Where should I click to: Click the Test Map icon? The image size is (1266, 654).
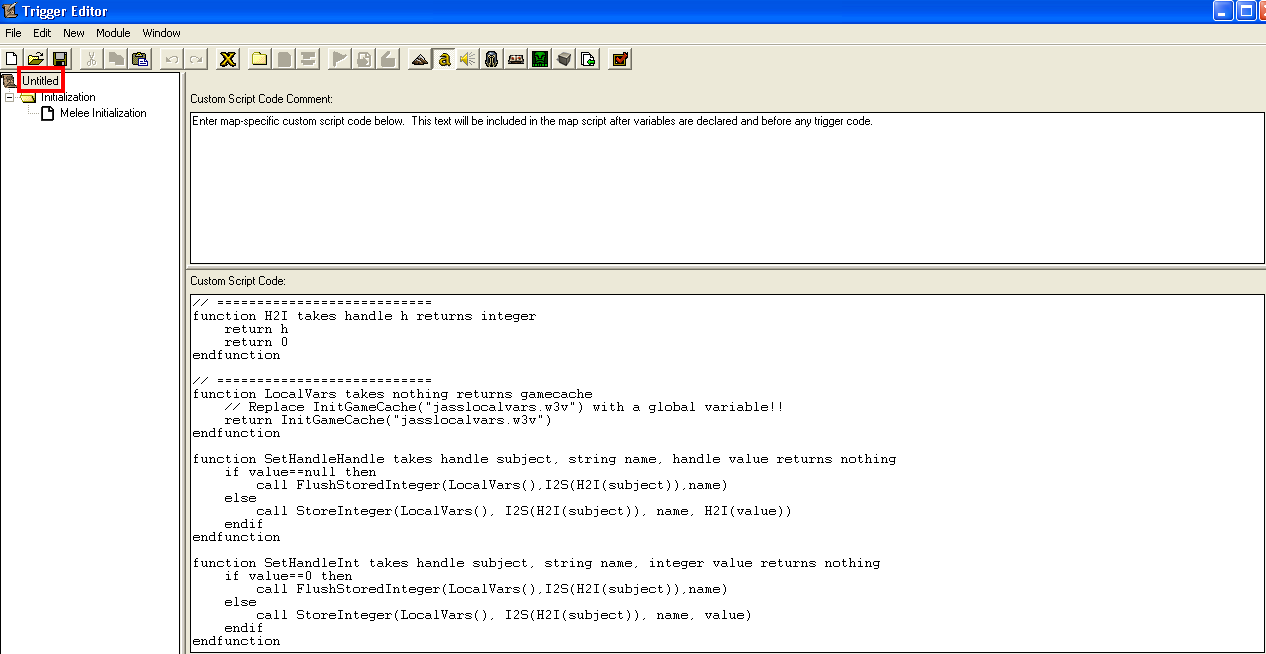(620, 59)
